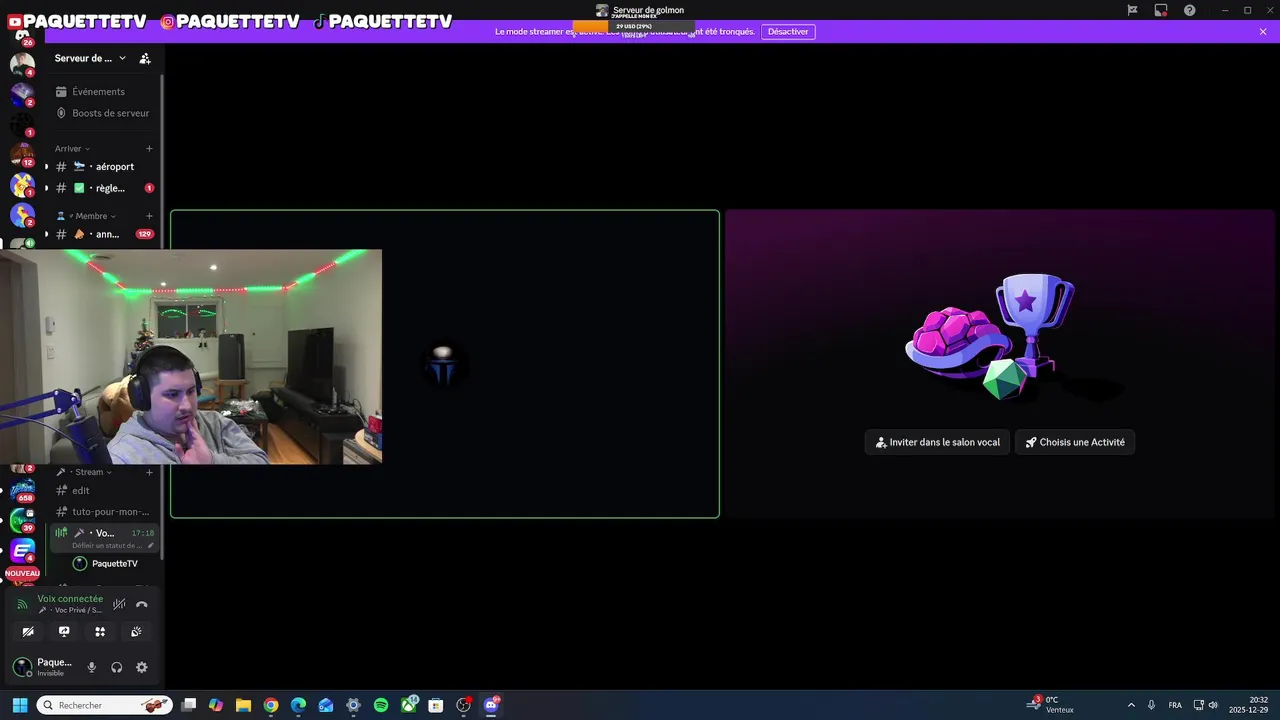1280x720 pixels.
Task: Open the aéroport text channel
Action: (x=103, y=167)
